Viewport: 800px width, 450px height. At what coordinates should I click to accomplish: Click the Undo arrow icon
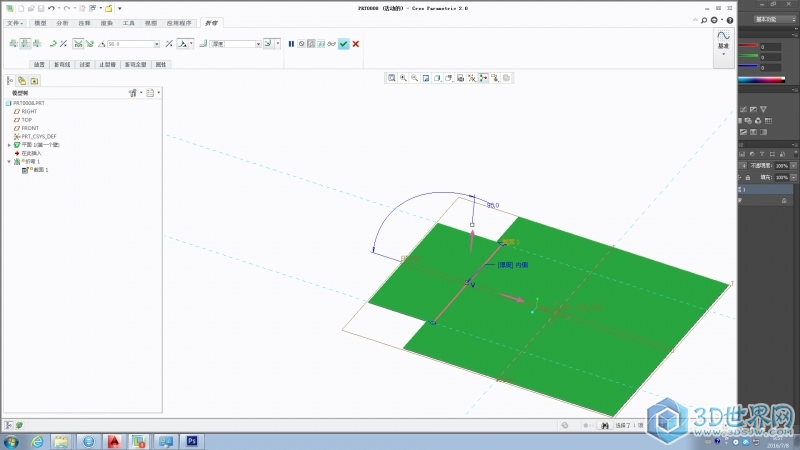pos(51,8)
